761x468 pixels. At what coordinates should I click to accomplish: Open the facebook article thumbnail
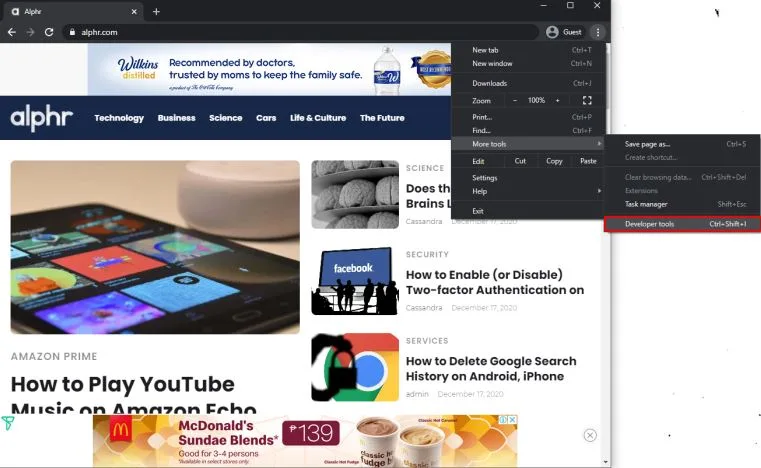pos(355,281)
